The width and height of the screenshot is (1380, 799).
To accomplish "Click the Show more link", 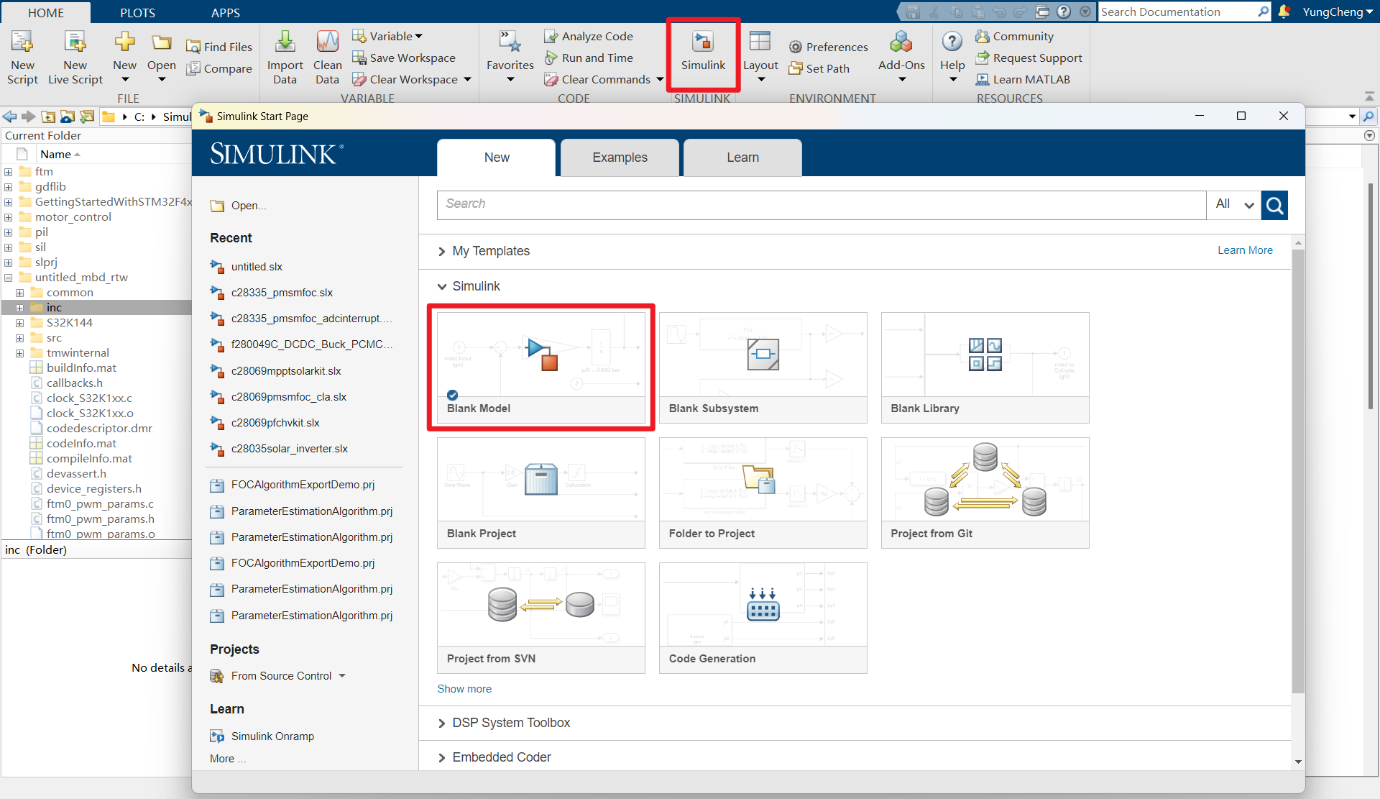I will [x=464, y=689].
